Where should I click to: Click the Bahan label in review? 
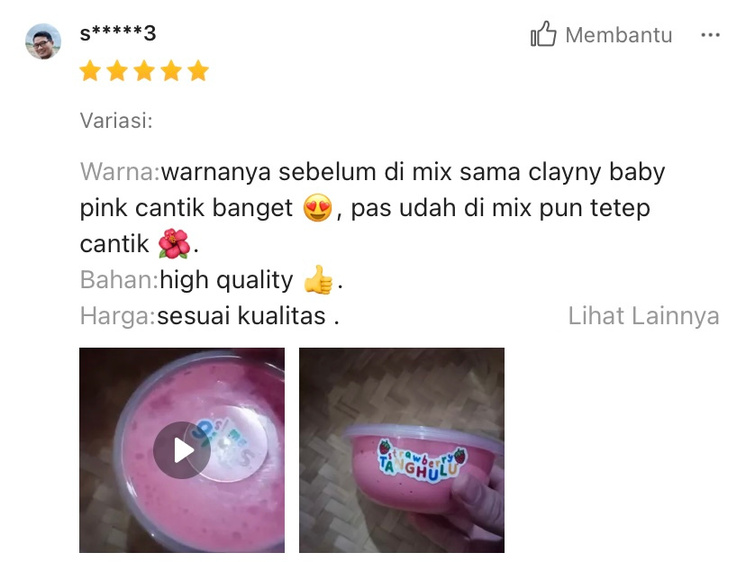tap(119, 279)
